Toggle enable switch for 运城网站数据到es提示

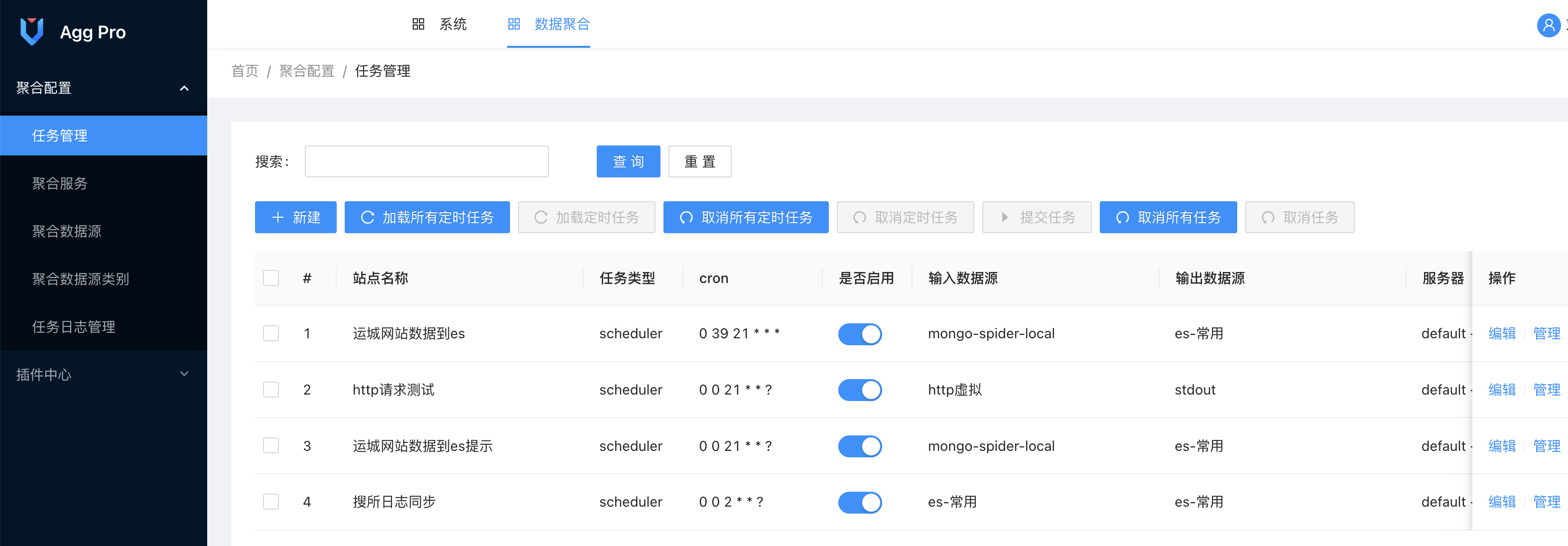(x=860, y=446)
